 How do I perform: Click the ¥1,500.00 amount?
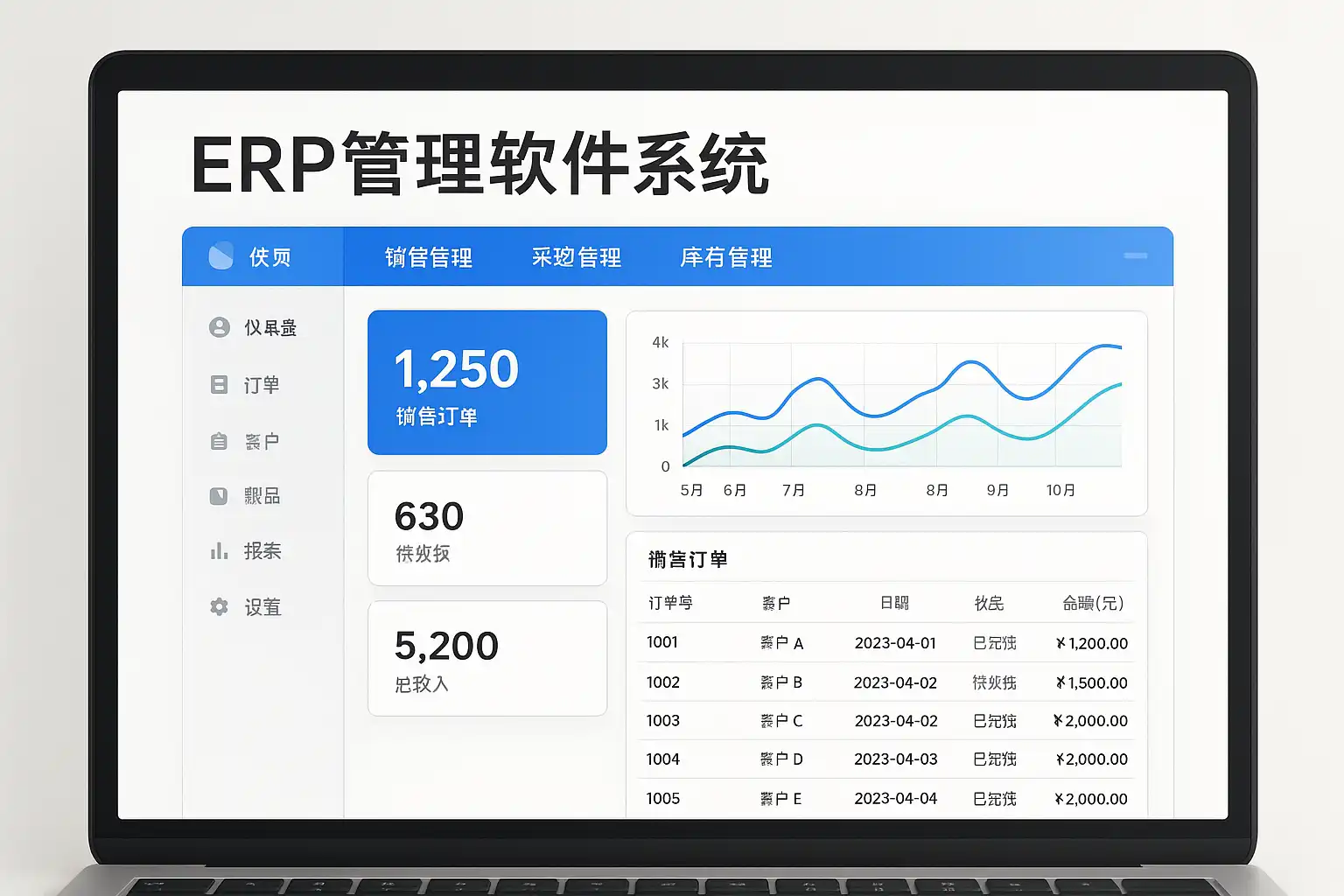click(x=1092, y=682)
